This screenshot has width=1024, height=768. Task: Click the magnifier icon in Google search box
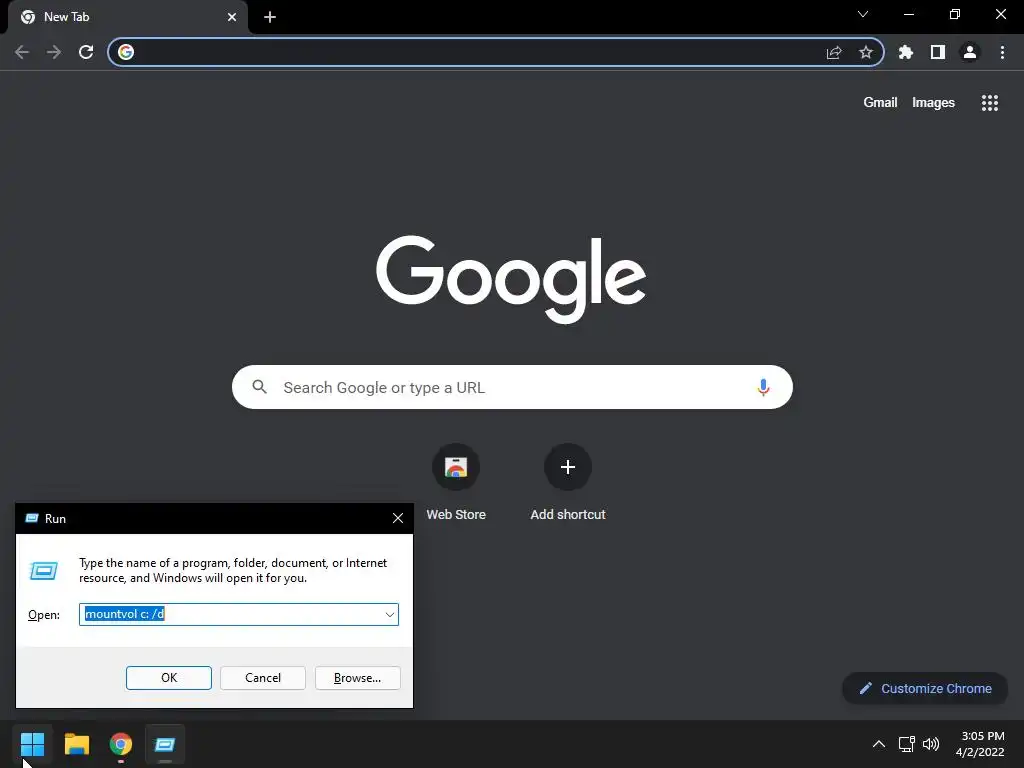(x=259, y=387)
